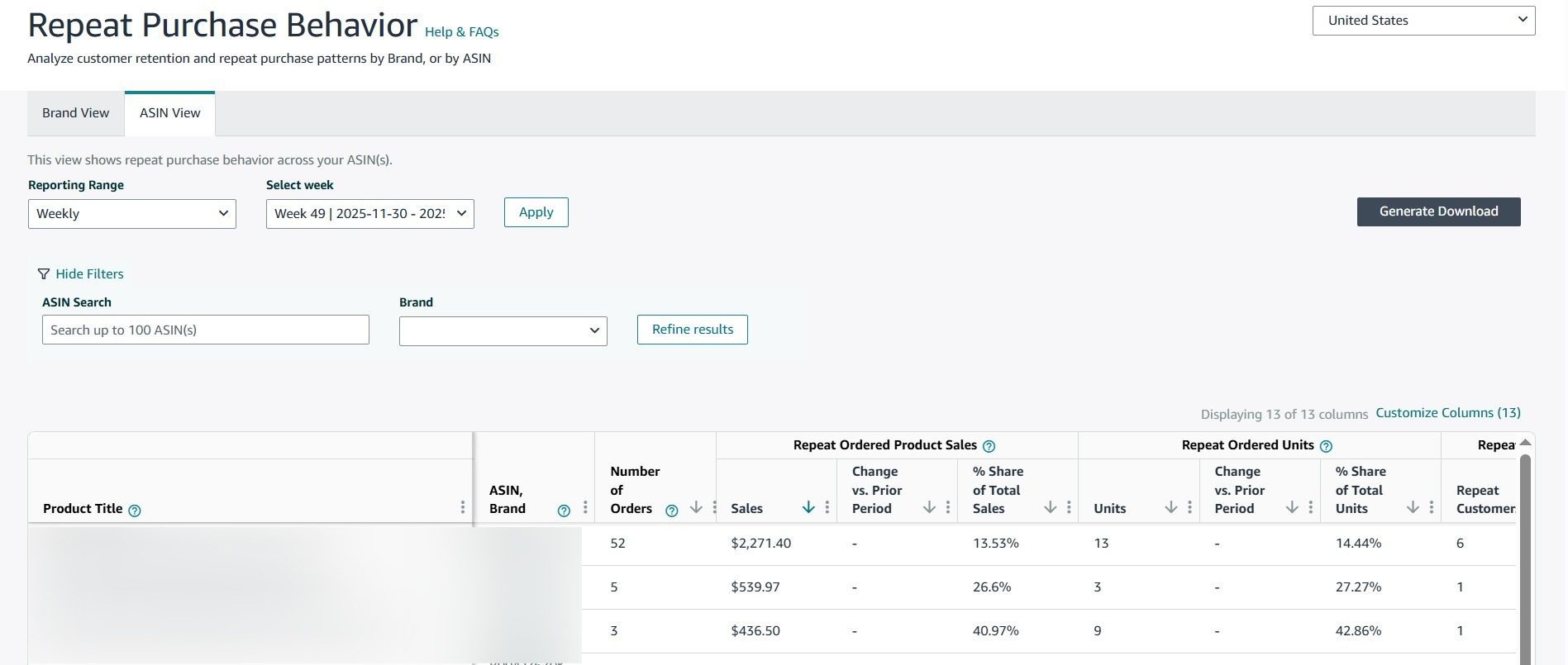Open Units Change vs. Prior Period menu dots
Viewport: 1568px width, 665px height.
tap(1310, 507)
